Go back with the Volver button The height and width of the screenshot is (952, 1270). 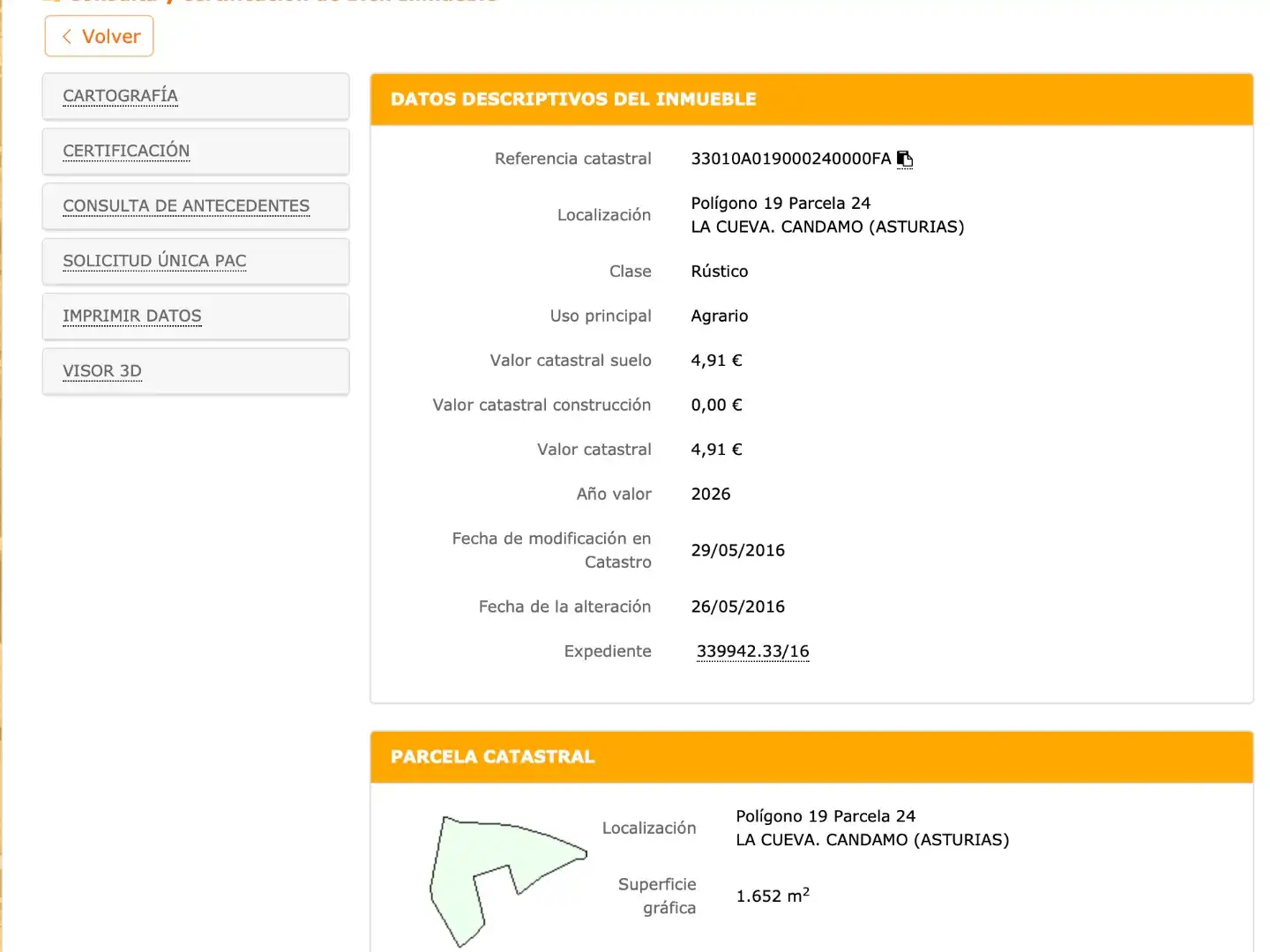point(99,36)
